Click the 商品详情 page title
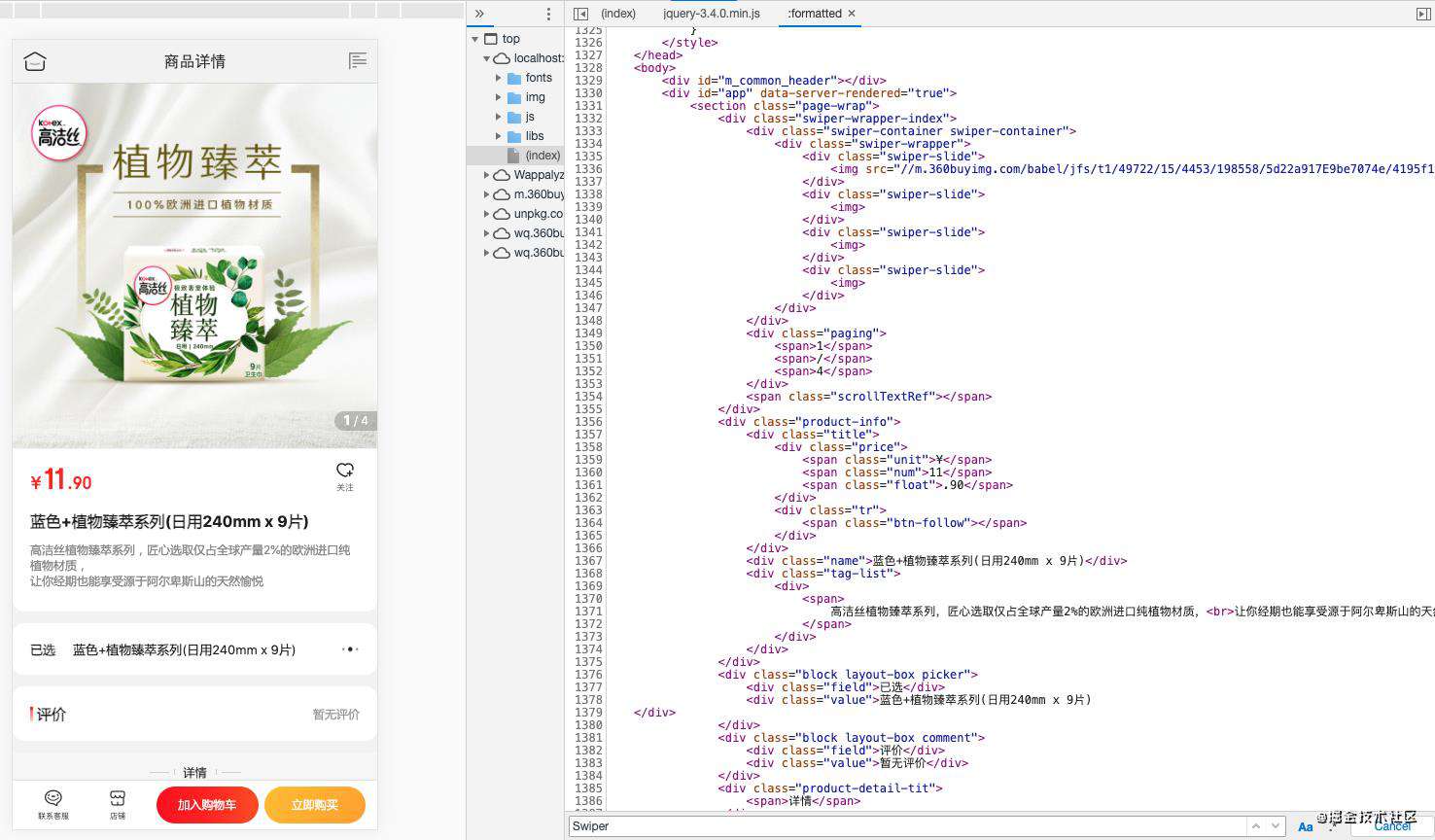 point(194,61)
